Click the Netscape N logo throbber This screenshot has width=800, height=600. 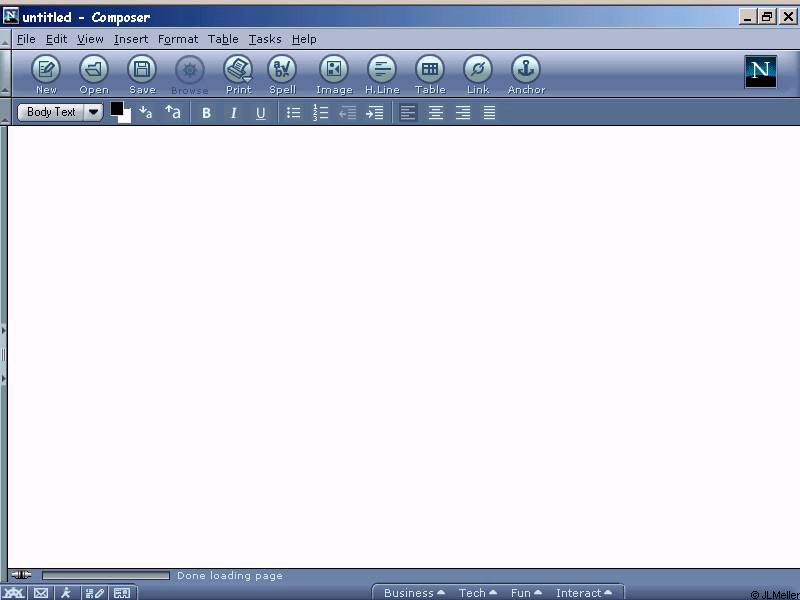pyautogui.click(x=760, y=71)
